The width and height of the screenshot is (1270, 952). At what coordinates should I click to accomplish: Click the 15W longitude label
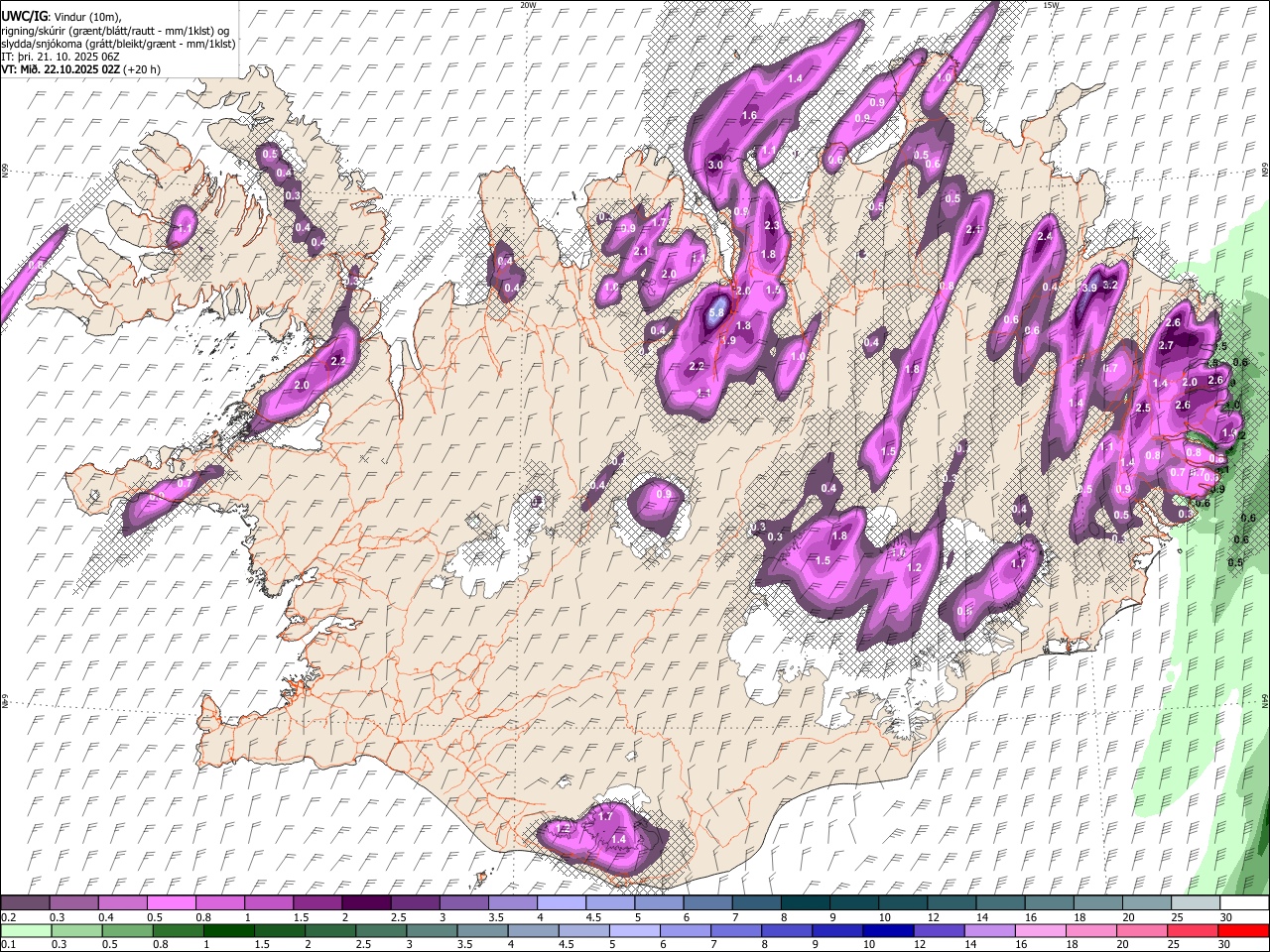[x=1050, y=5]
